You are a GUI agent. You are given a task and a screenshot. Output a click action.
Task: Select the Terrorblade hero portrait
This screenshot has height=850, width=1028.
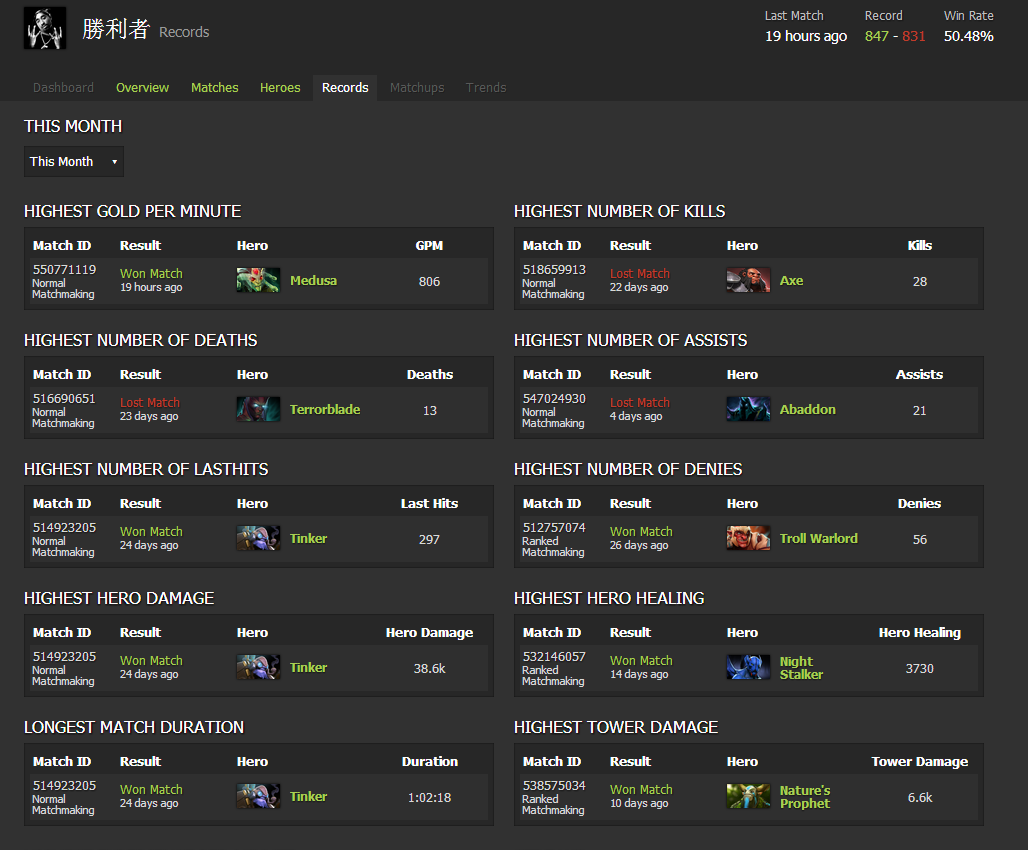point(258,410)
